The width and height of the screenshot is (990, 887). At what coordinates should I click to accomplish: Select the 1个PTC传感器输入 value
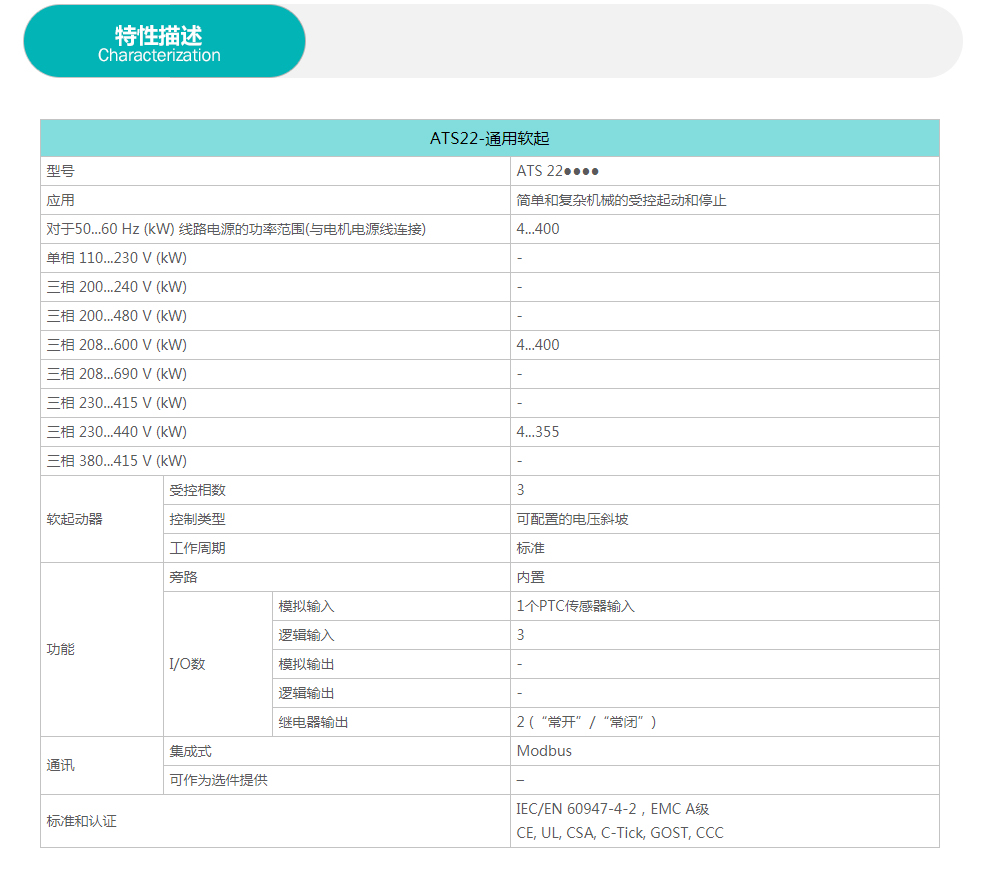576,606
